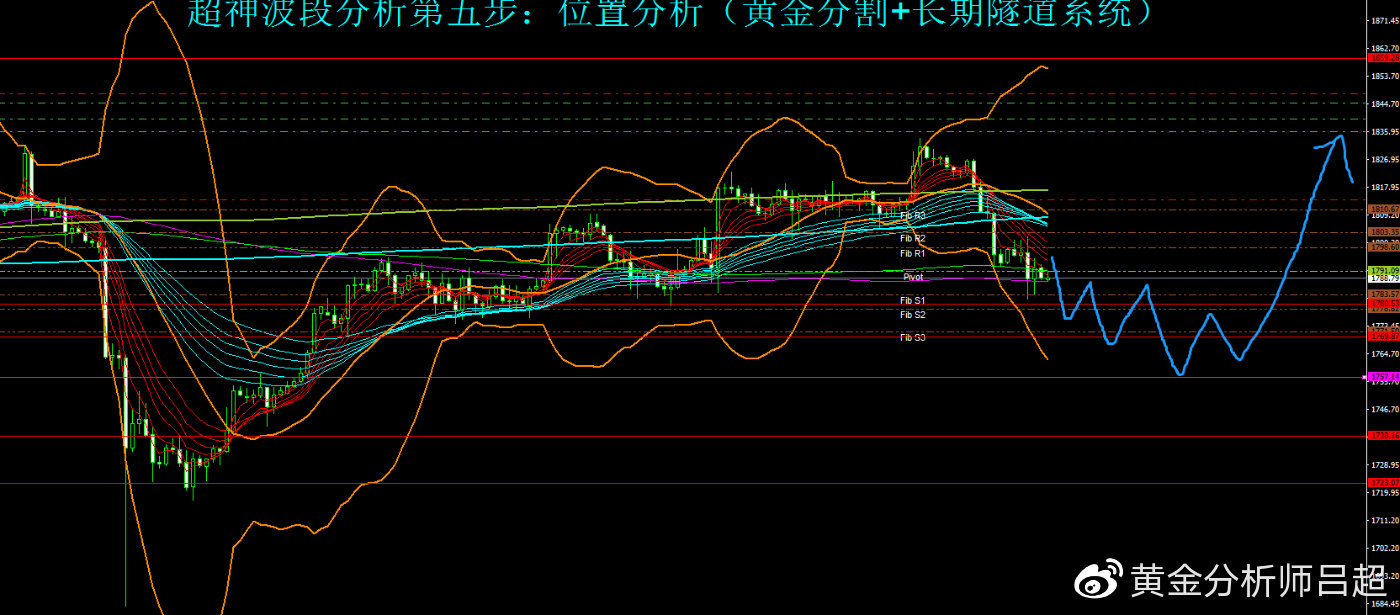Click the 1764.70 price axis value
Screen dimensions: 1400x615
click(1385, 354)
